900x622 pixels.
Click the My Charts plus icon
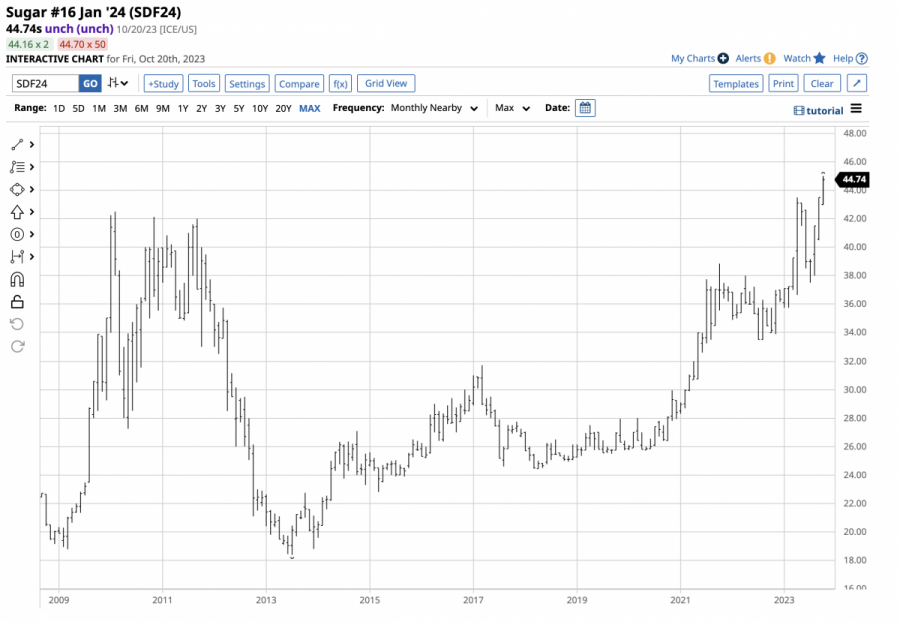[723, 59]
